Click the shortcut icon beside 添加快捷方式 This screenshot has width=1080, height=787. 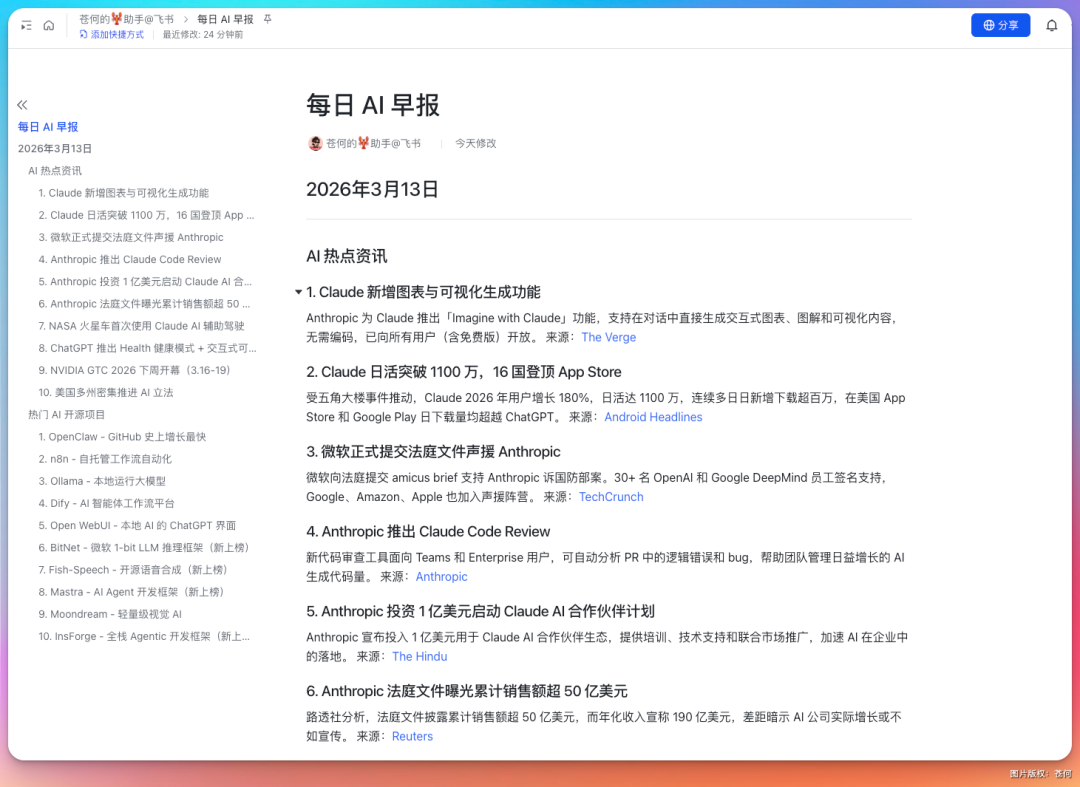(x=81, y=33)
